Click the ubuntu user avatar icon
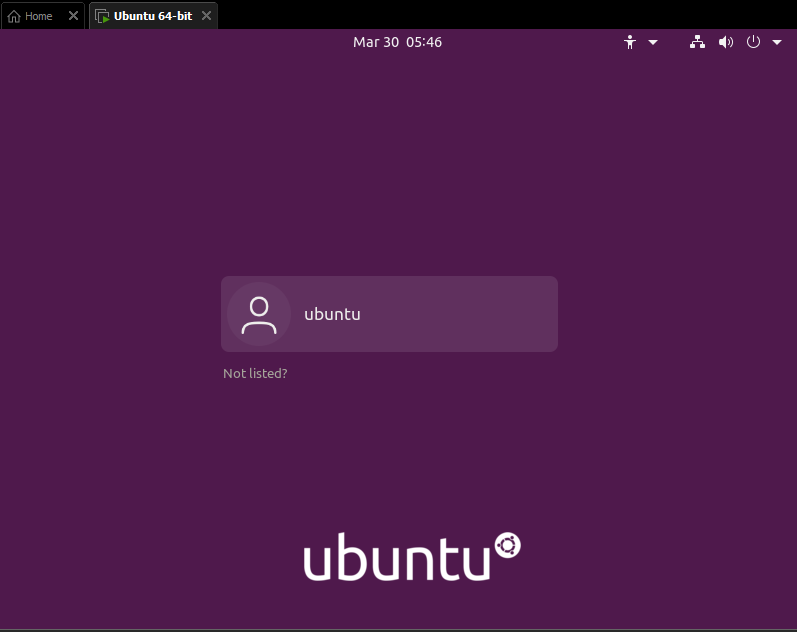This screenshot has height=632, width=797. click(259, 314)
